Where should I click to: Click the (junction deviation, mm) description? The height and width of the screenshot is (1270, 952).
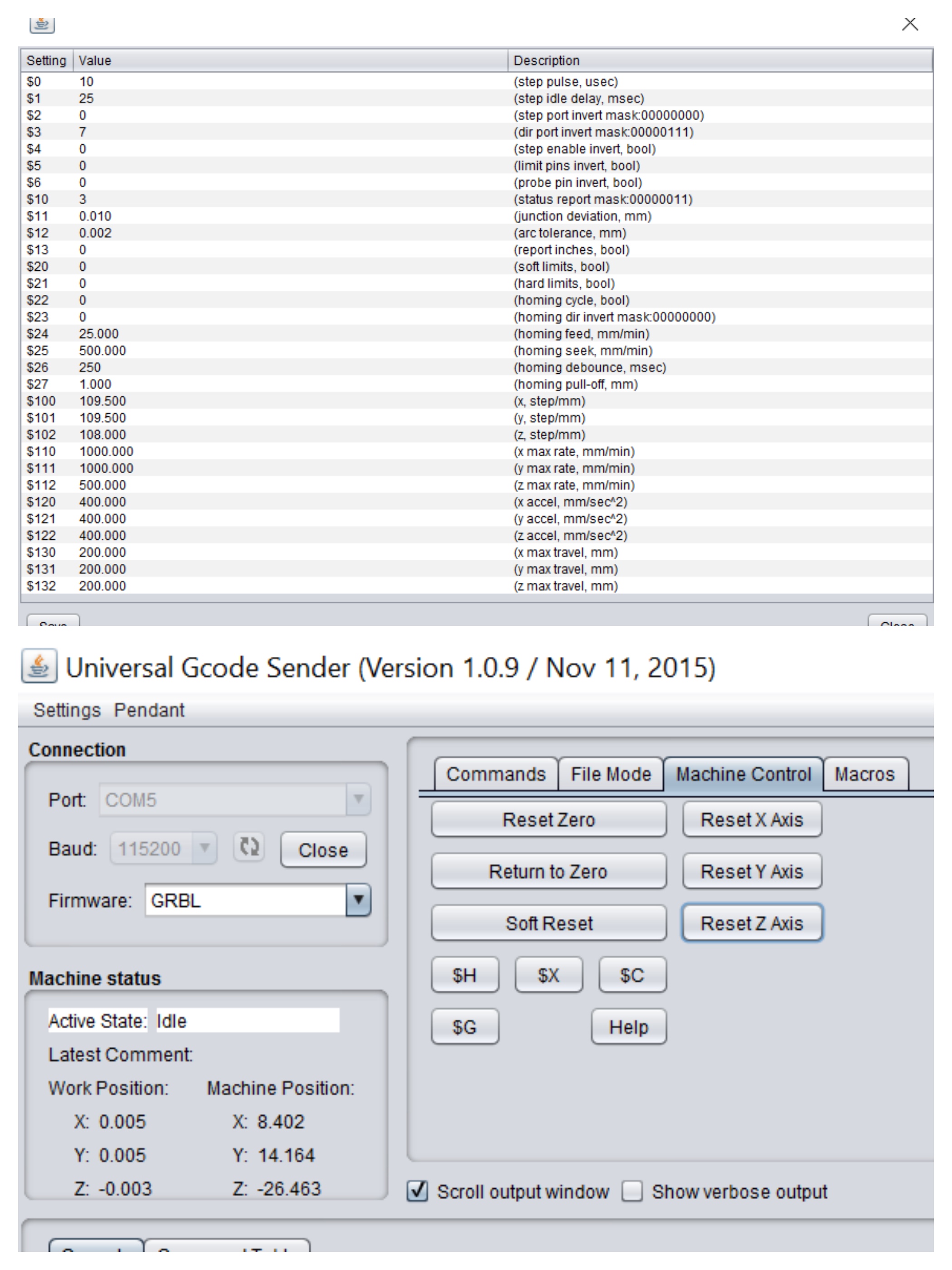(583, 216)
